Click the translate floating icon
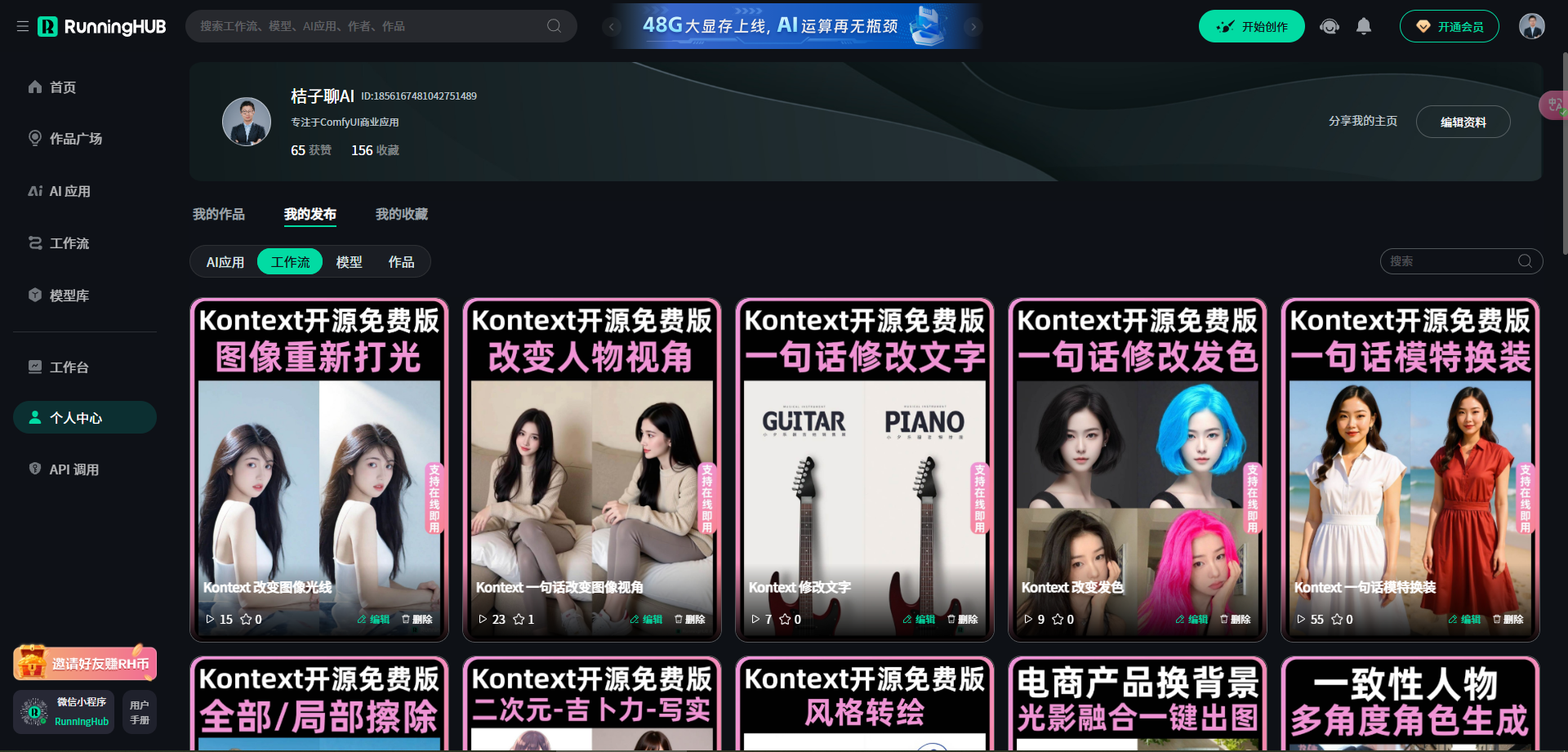The height and width of the screenshot is (752, 1568). point(1554,105)
